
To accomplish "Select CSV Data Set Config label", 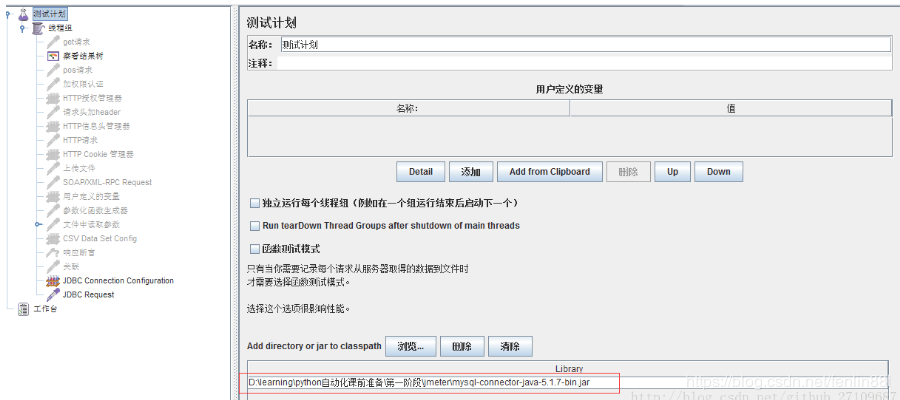I will click(x=100, y=239).
